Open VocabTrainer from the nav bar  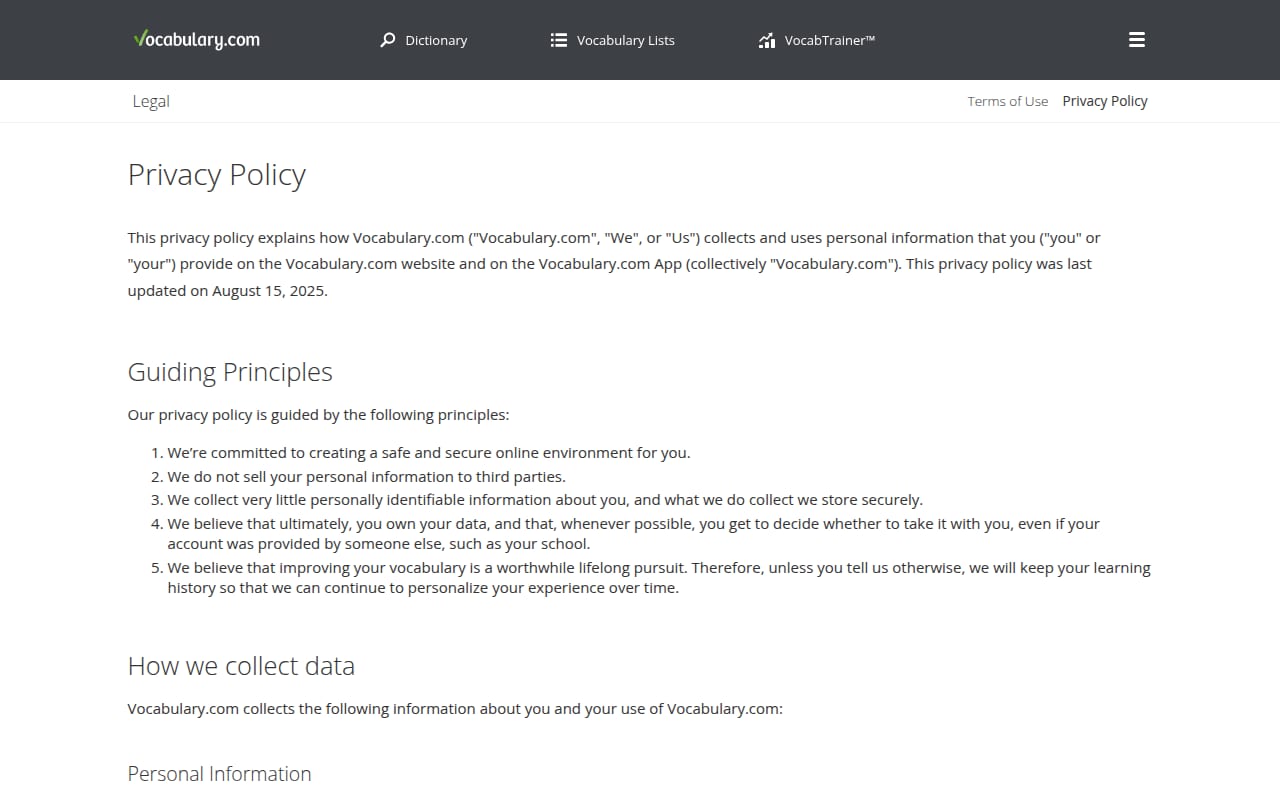click(817, 40)
